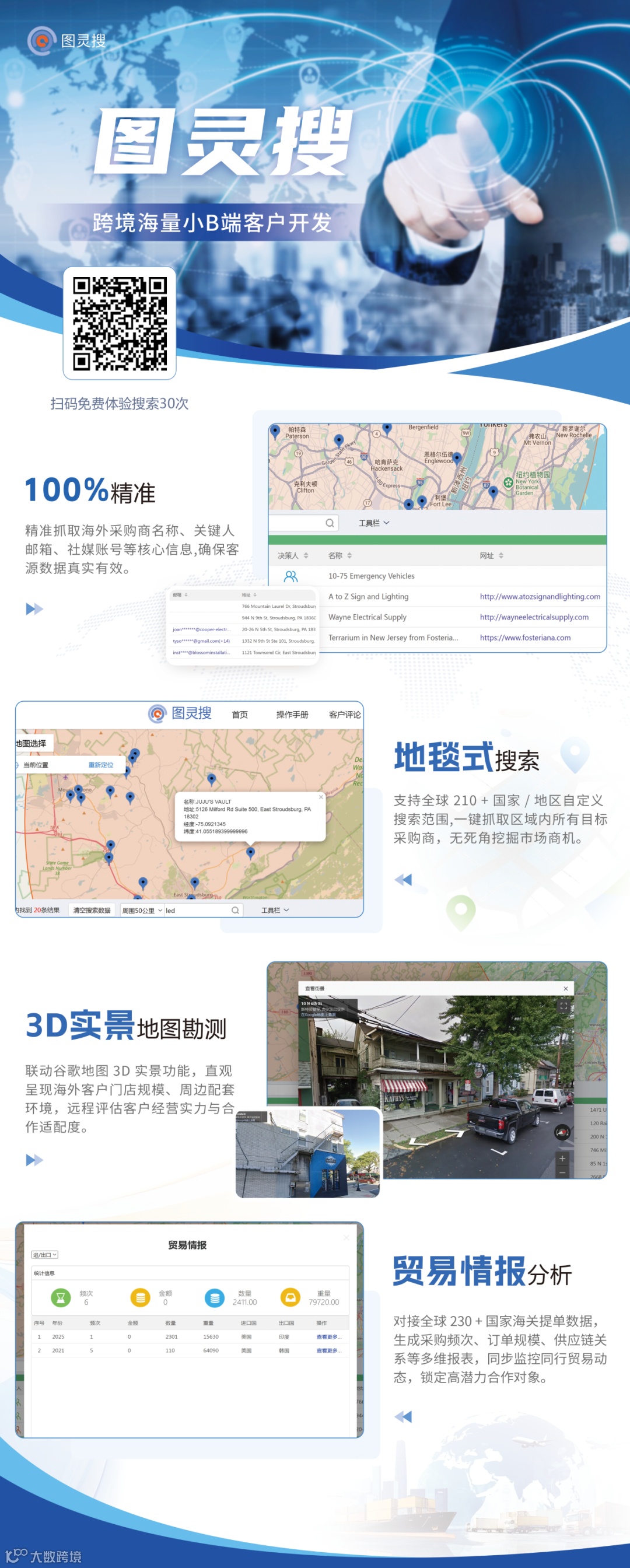Click the orange 重量 tray icon
This screenshot has width=630, height=1568.
(290, 1298)
